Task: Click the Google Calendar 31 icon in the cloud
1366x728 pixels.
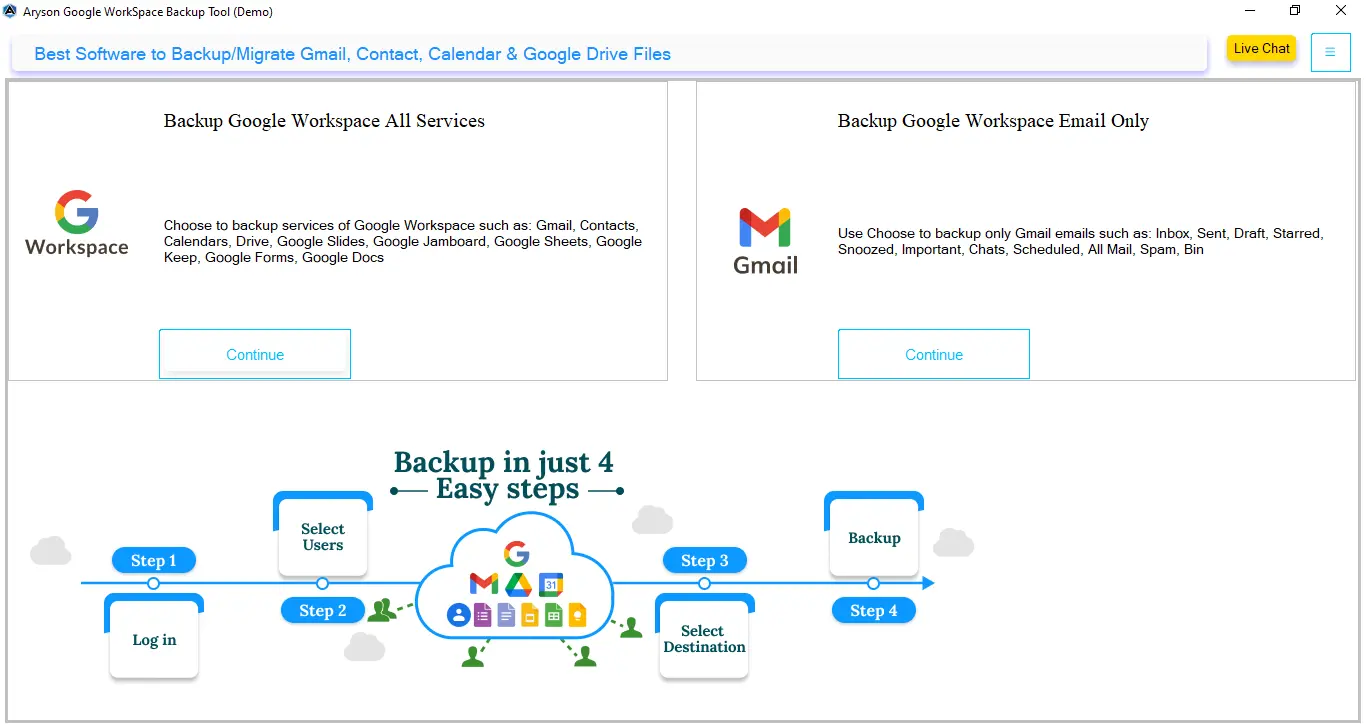Action: pyautogui.click(x=551, y=584)
